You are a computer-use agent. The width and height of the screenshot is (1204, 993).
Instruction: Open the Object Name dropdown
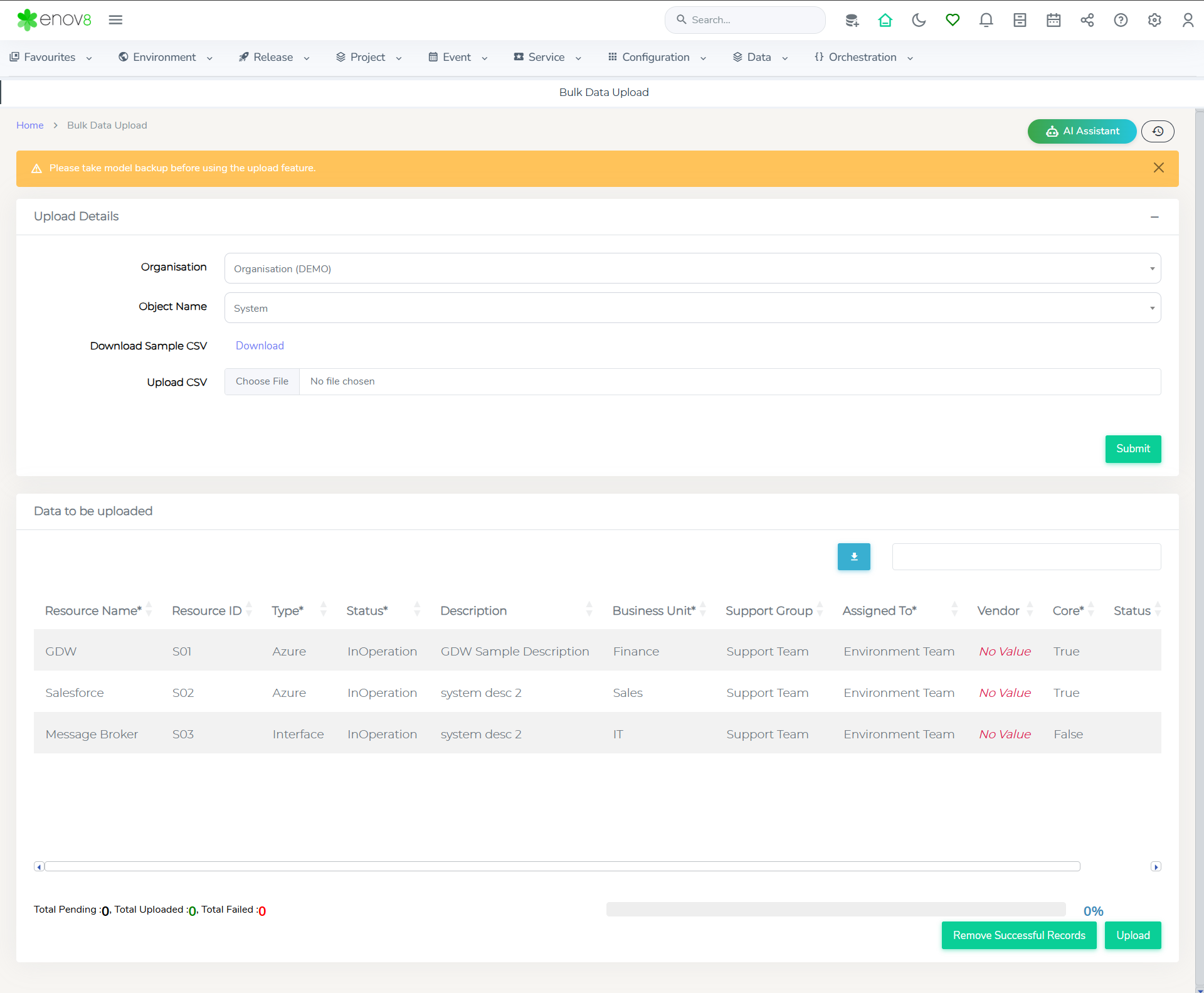(x=692, y=308)
